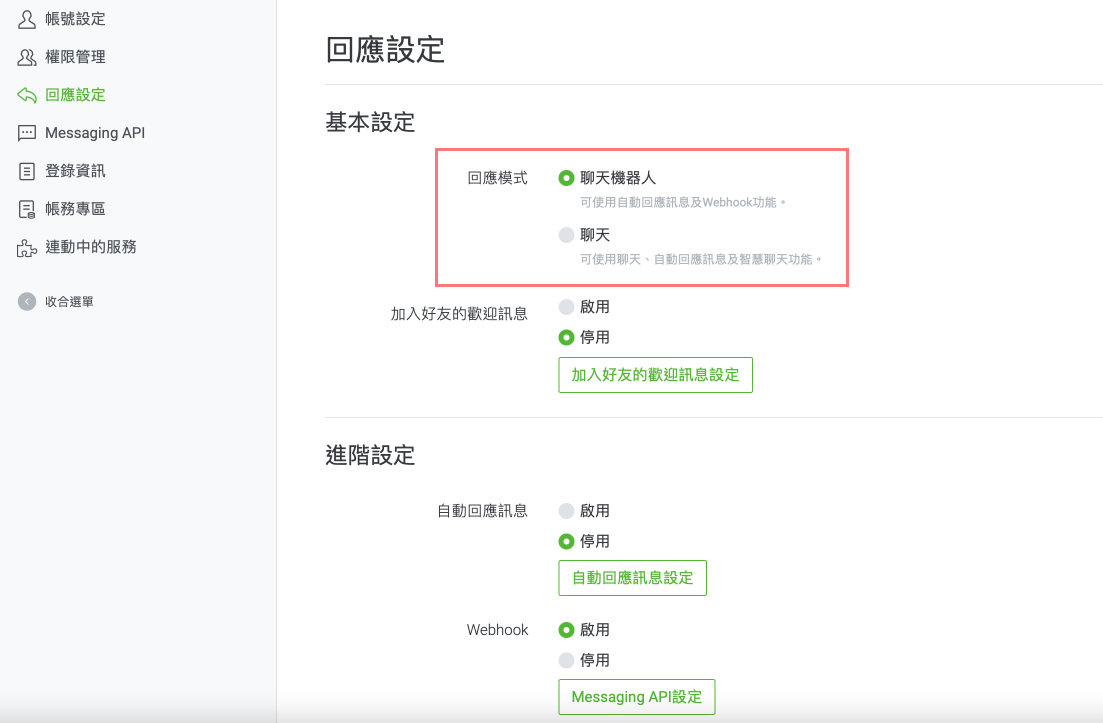Viewport: 1103px width, 723px height.
Task: Open Messaging API設定 settings
Action: [636, 697]
